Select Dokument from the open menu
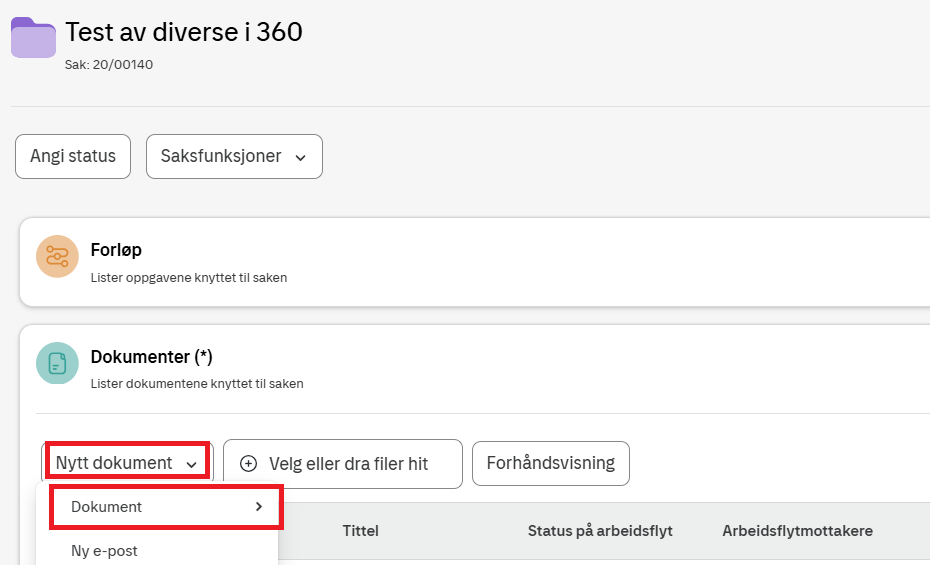 pyautogui.click(x=107, y=507)
